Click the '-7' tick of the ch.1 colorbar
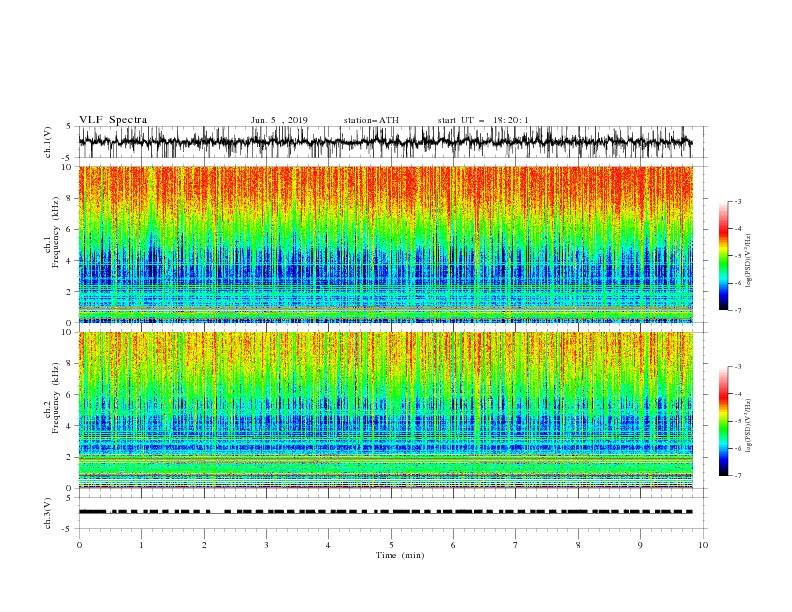 click(737, 310)
